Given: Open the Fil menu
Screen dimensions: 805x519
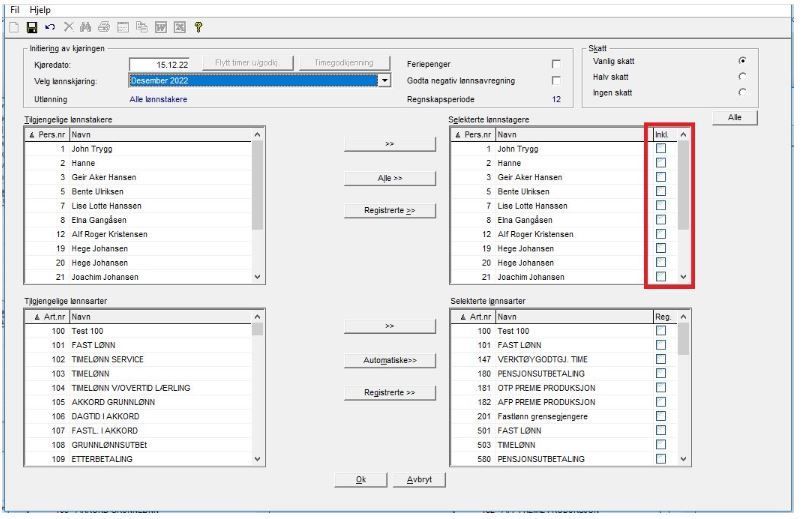Looking at the screenshot, I should [x=15, y=10].
